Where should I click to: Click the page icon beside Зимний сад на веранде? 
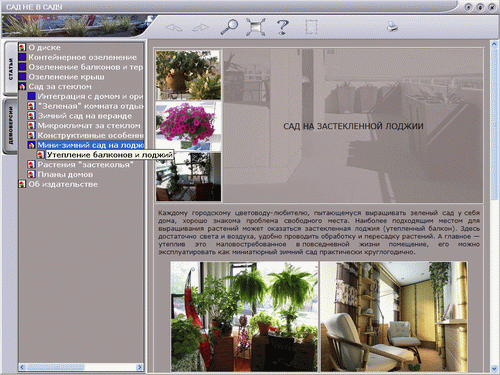point(31,116)
